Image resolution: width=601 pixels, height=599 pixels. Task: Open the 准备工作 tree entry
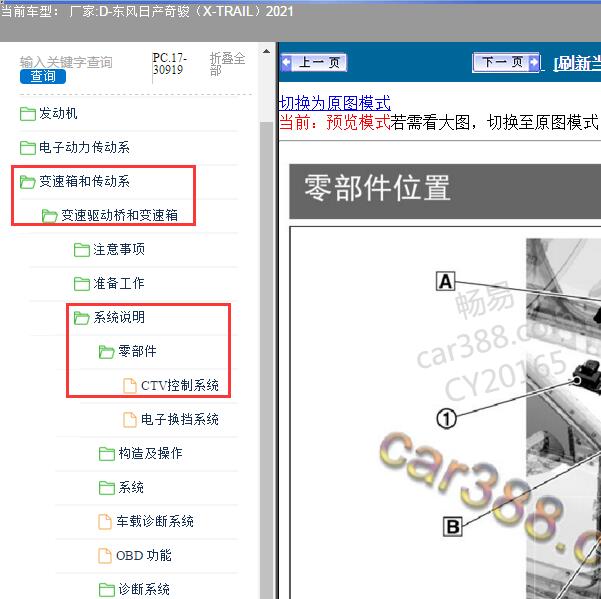(x=119, y=284)
